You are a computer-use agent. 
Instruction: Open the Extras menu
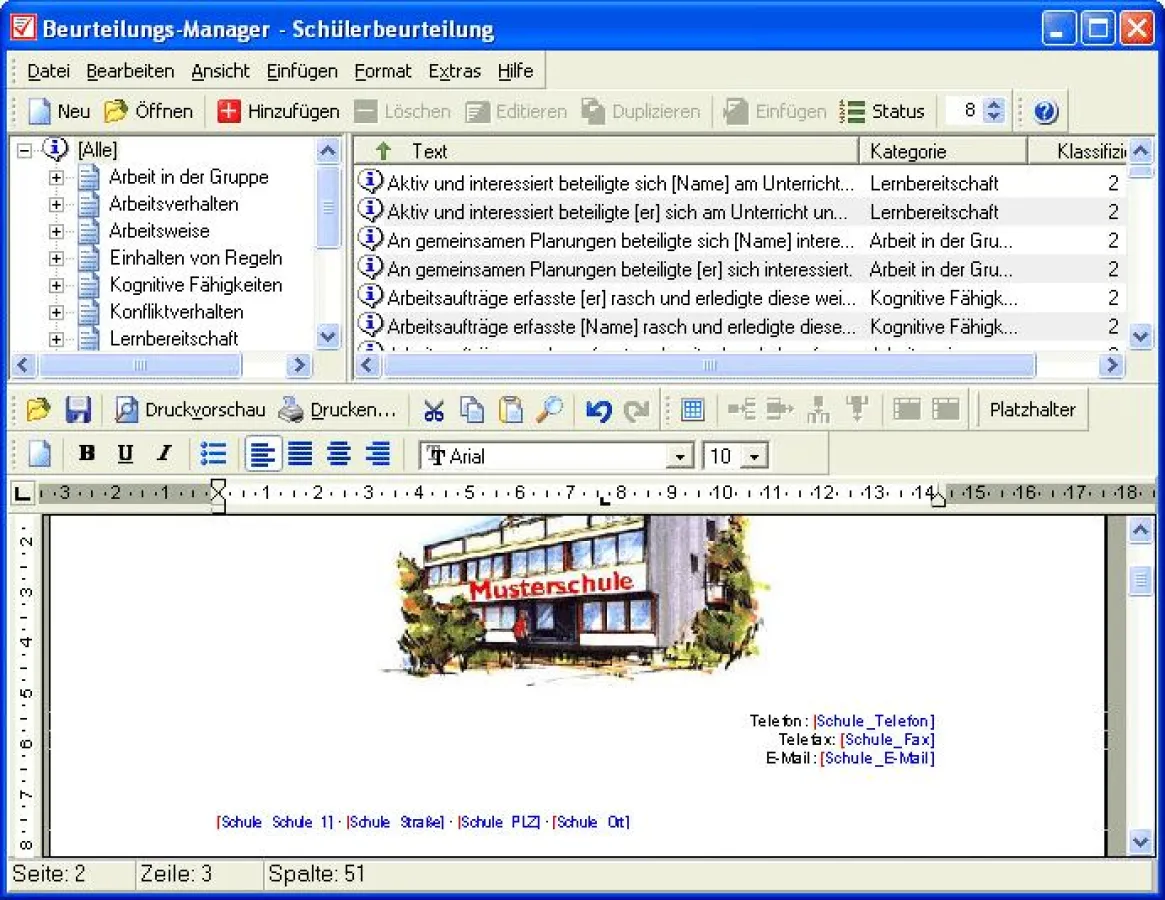(454, 71)
